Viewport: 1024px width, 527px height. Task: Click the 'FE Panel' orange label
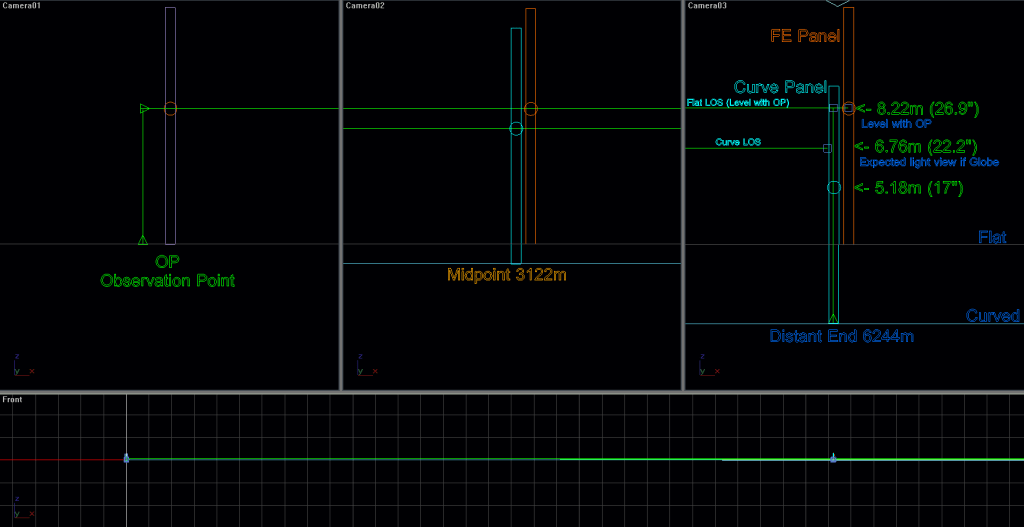pos(804,36)
